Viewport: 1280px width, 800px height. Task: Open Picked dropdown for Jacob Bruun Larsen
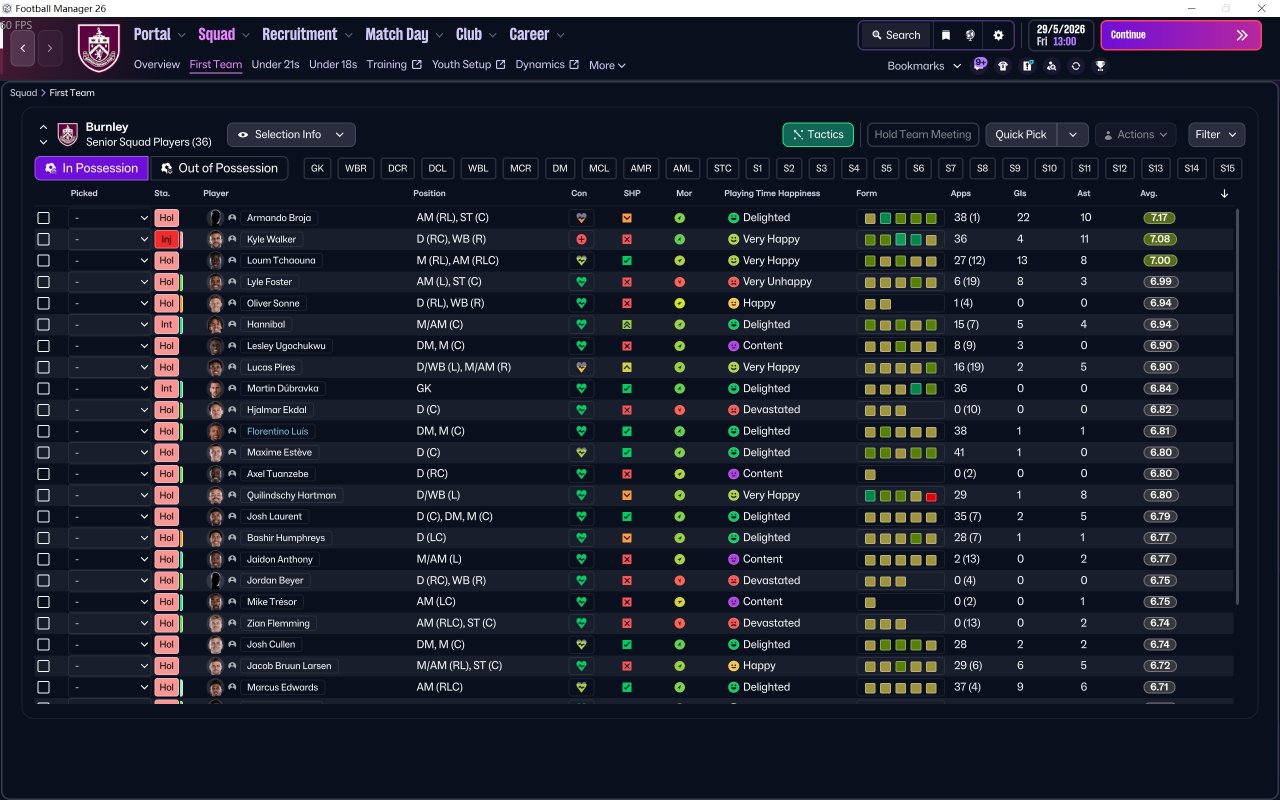click(109, 666)
